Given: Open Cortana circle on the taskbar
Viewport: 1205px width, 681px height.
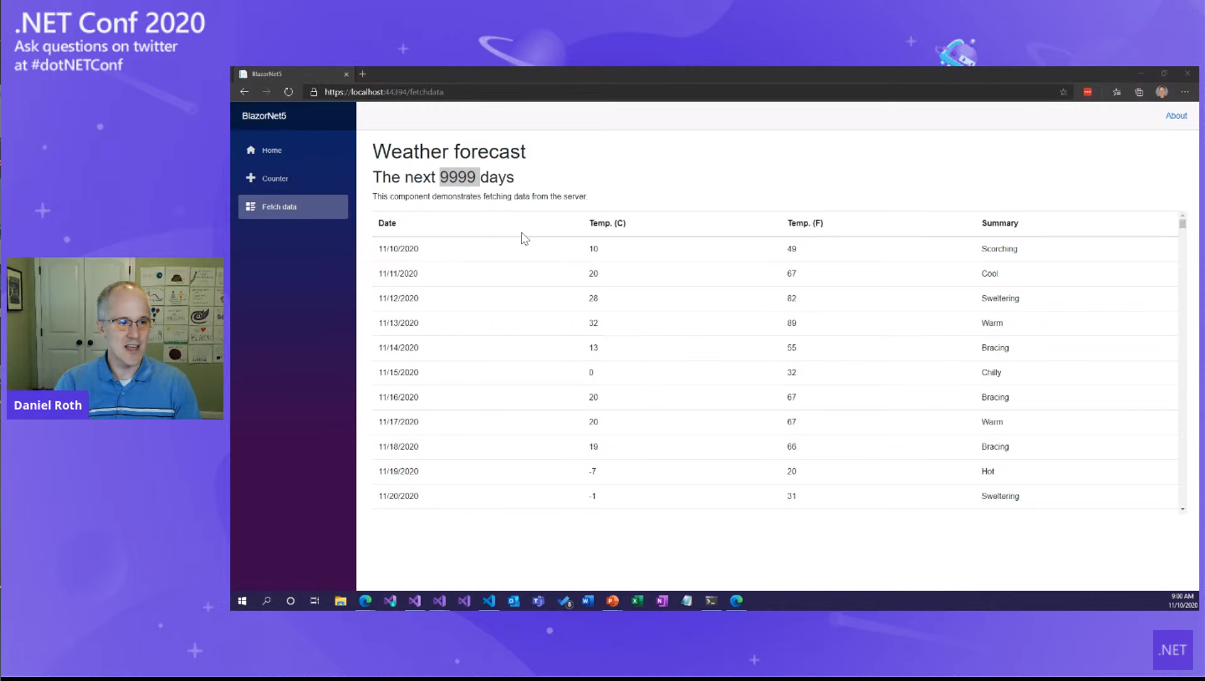Looking at the screenshot, I should tap(291, 601).
